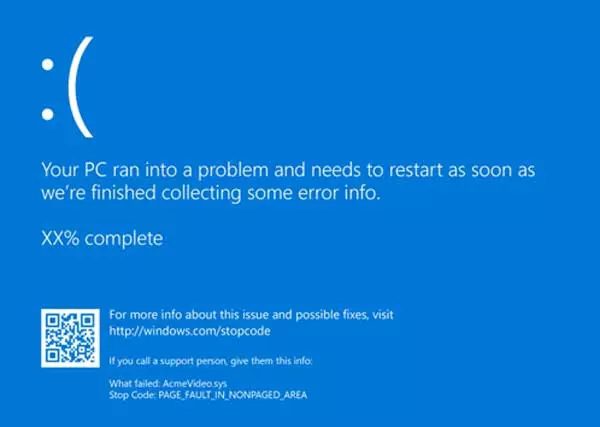The height and width of the screenshot is (427, 600).
Task: Click the QR code's top-left finder square
Action: [52, 320]
